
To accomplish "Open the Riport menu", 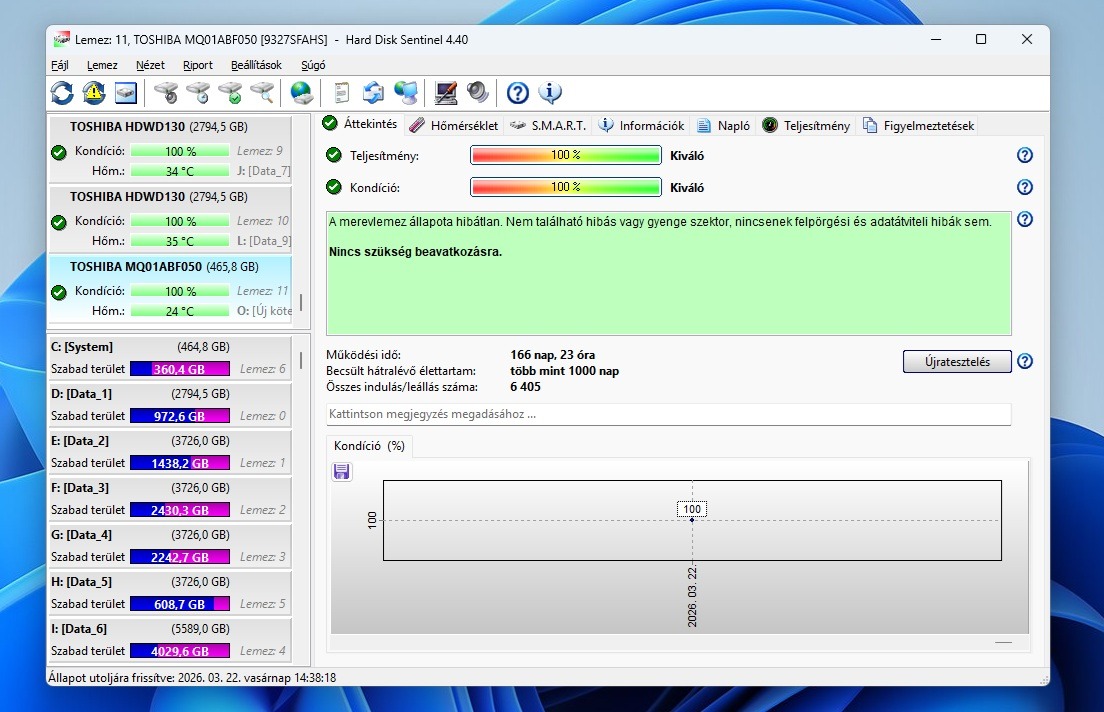I will 198,65.
